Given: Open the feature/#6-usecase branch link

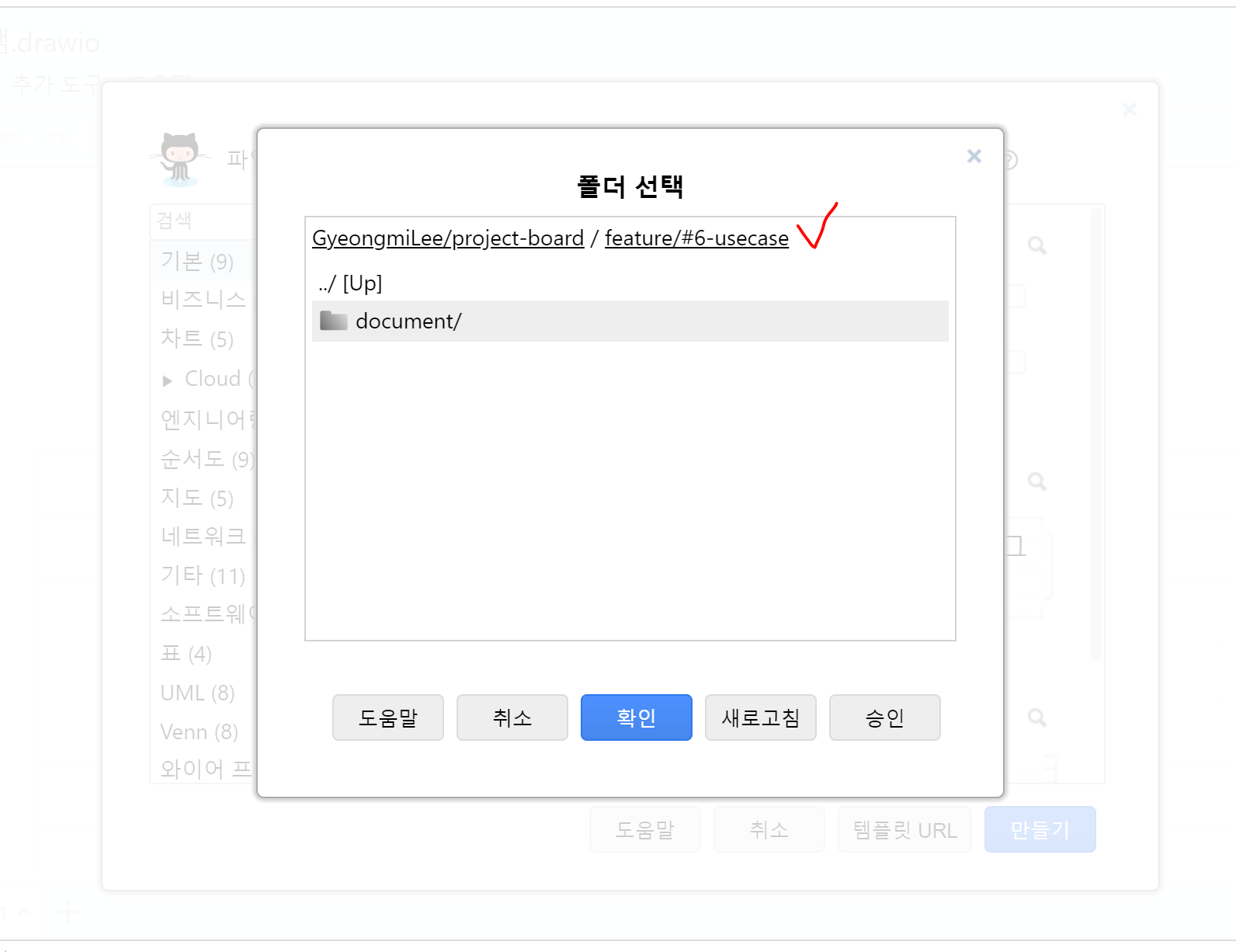Looking at the screenshot, I should 696,238.
